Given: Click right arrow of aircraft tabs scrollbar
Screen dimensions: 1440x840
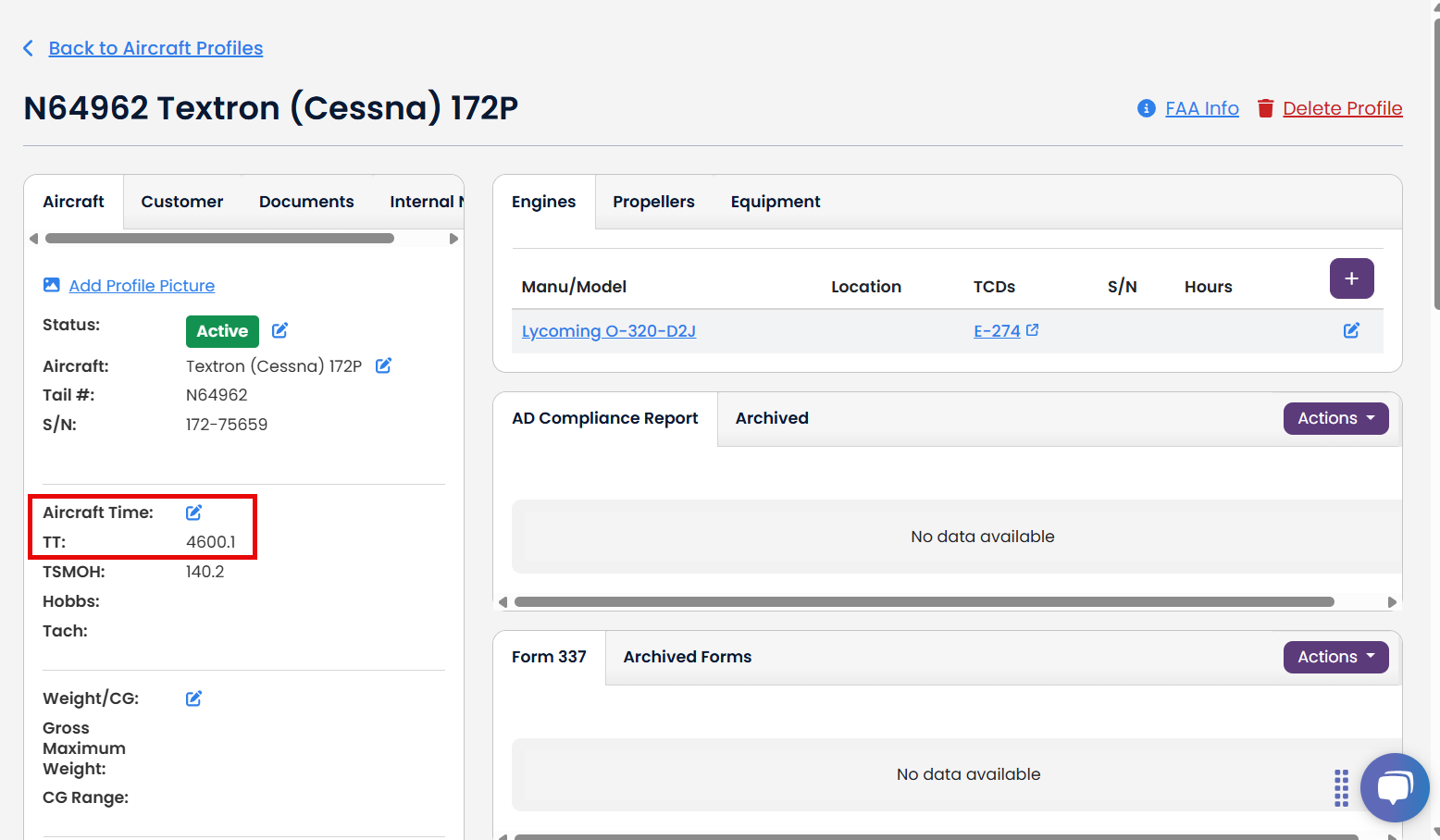Looking at the screenshot, I should [453, 239].
